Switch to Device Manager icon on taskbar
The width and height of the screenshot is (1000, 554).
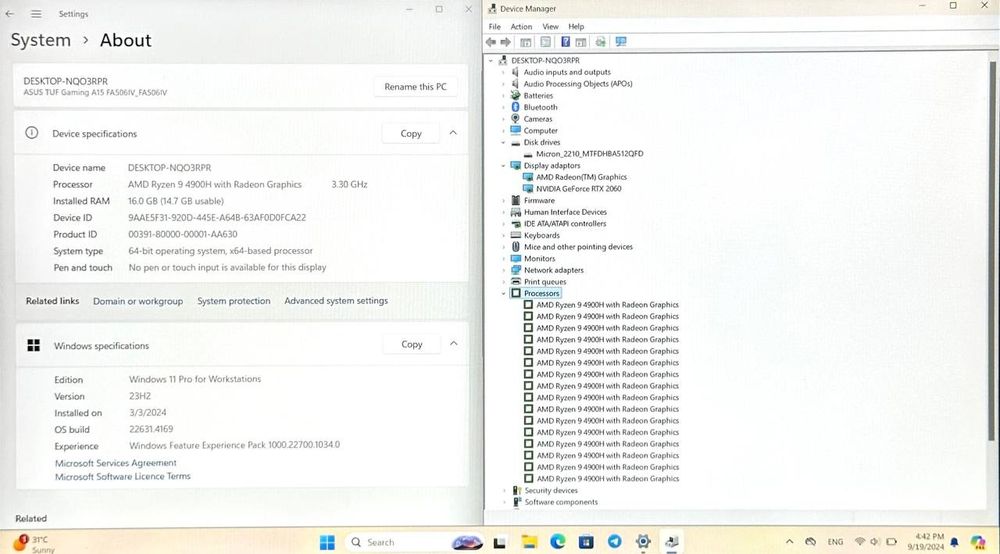(x=672, y=543)
